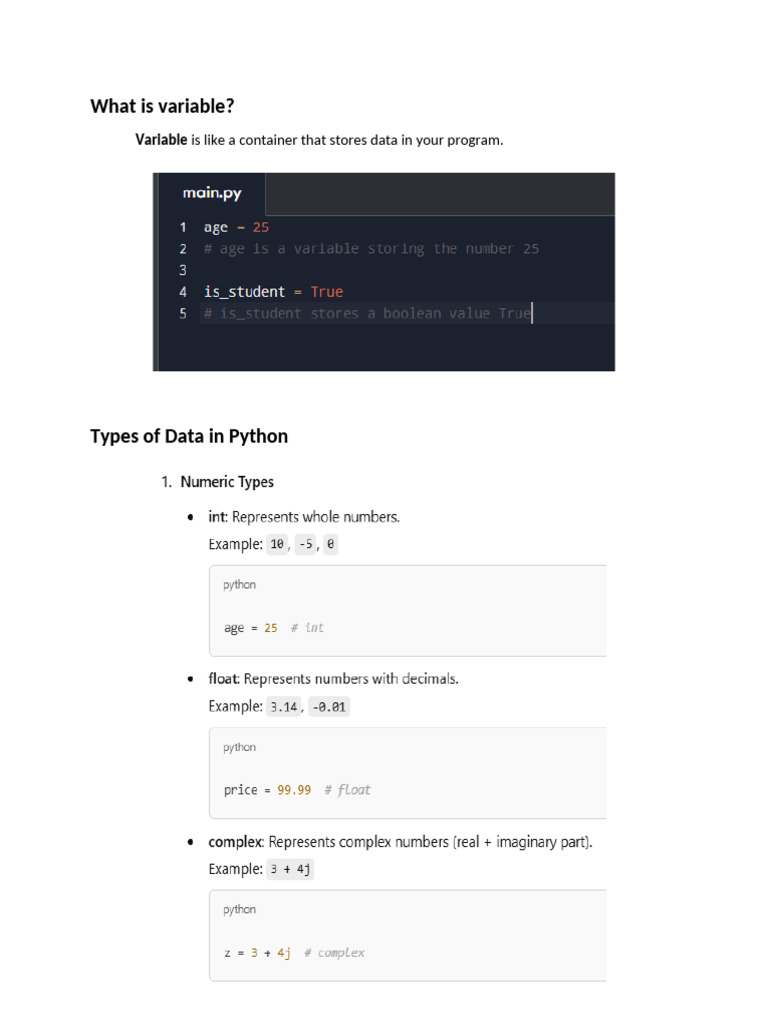Click the "age = 25 # int" code snippet
Image resolution: width=768 pixels, height=1024 pixels.
[274, 628]
